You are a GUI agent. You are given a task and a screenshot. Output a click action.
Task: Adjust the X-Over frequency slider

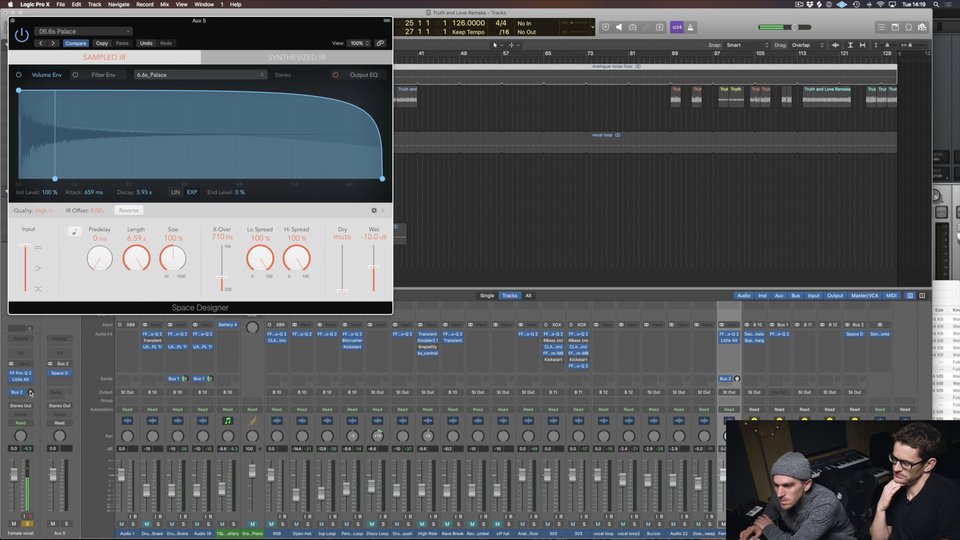point(222,278)
